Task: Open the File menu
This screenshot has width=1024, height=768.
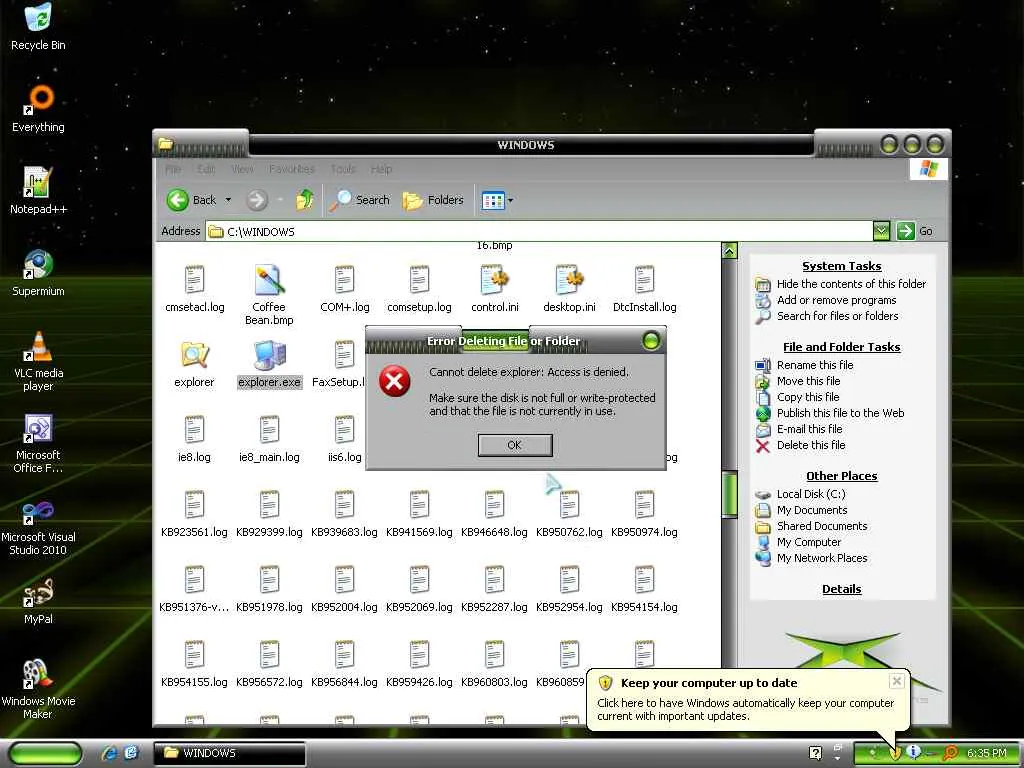Action: (x=173, y=169)
